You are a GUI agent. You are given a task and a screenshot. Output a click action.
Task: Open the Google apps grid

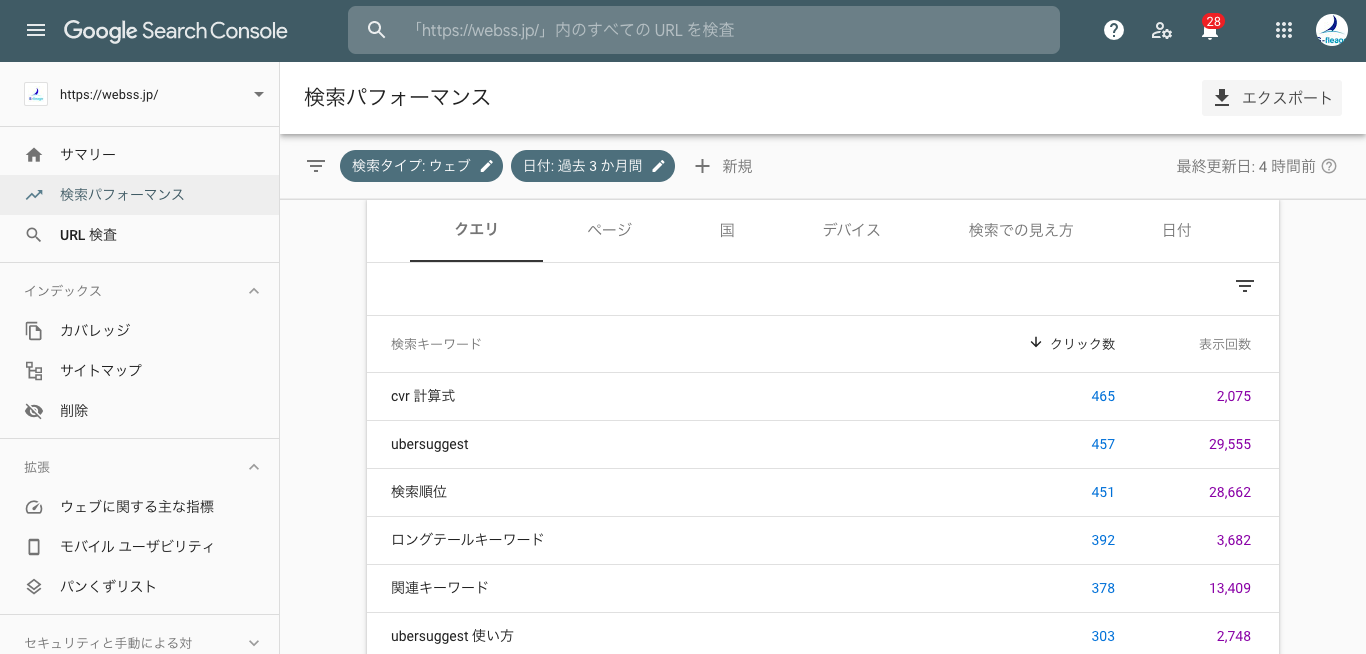[1284, 30]
